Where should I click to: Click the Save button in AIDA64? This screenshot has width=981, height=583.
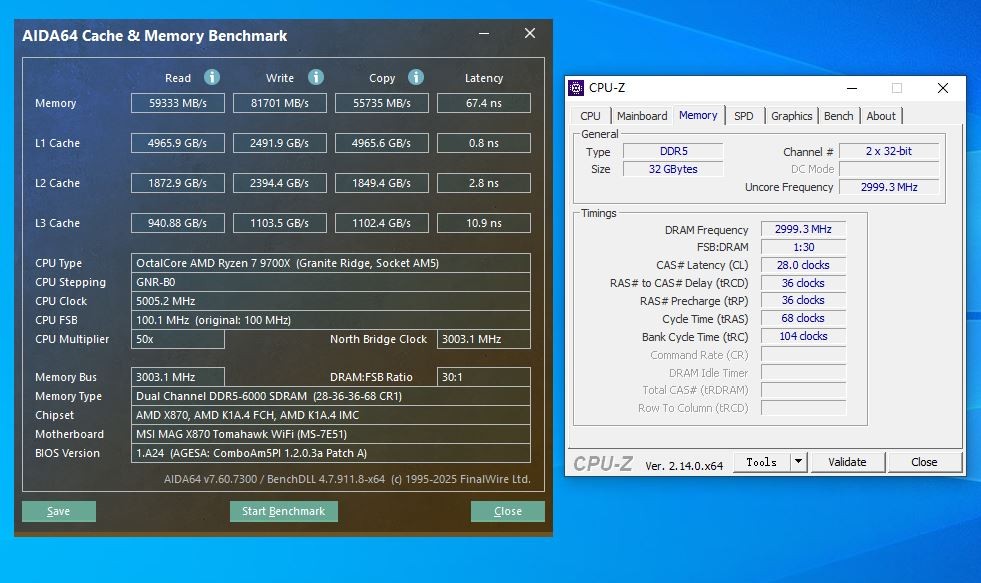click(x=59, y=511)
